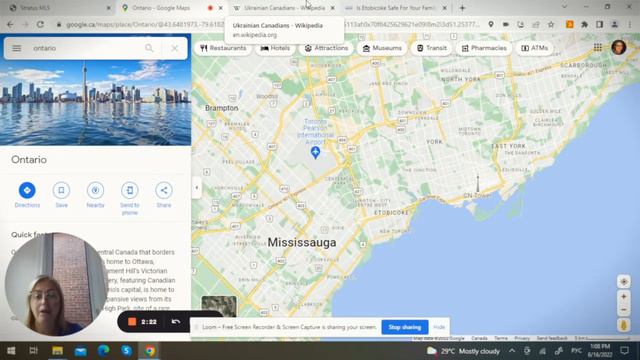Open Microsoft Edge from the taskbar
640x360 pixels.
point(103,351)
